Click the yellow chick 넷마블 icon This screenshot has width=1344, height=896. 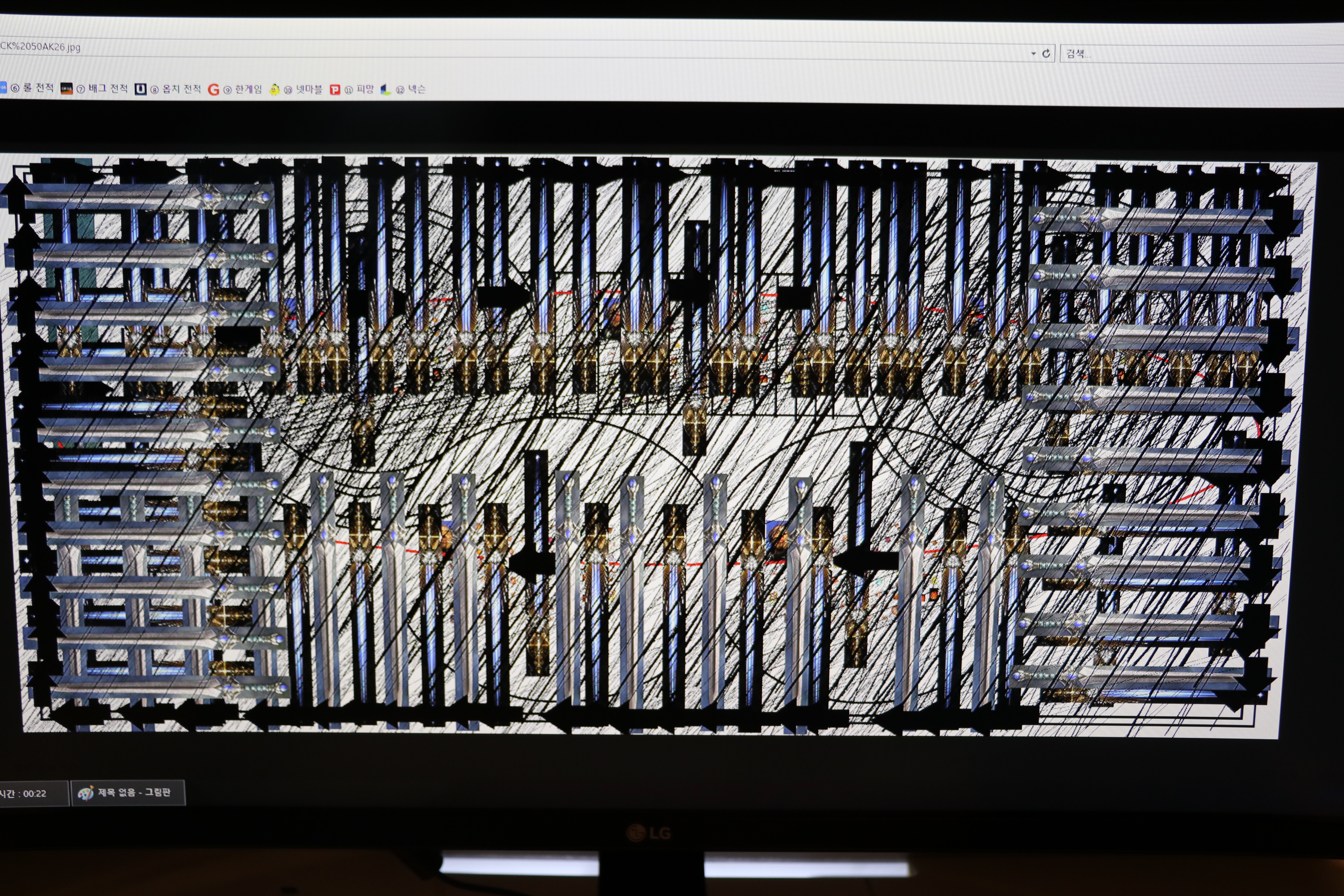[x=274, y=90]
